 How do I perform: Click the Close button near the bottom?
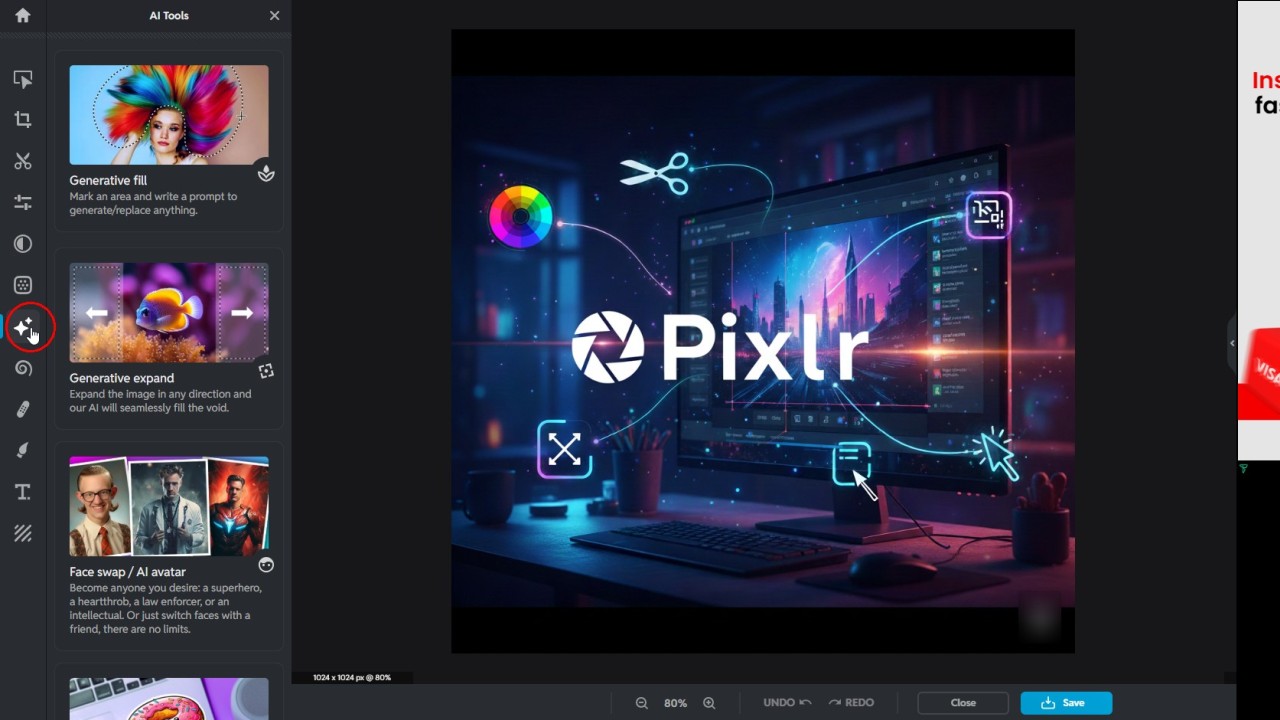[x=962, y=703]
